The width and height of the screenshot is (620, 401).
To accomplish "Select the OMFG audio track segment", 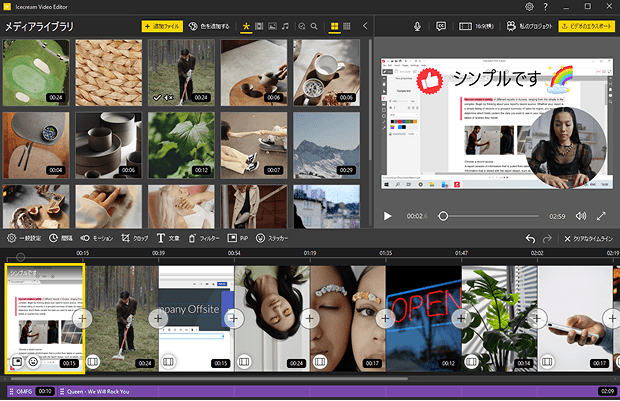I will [x=32, y=392].
